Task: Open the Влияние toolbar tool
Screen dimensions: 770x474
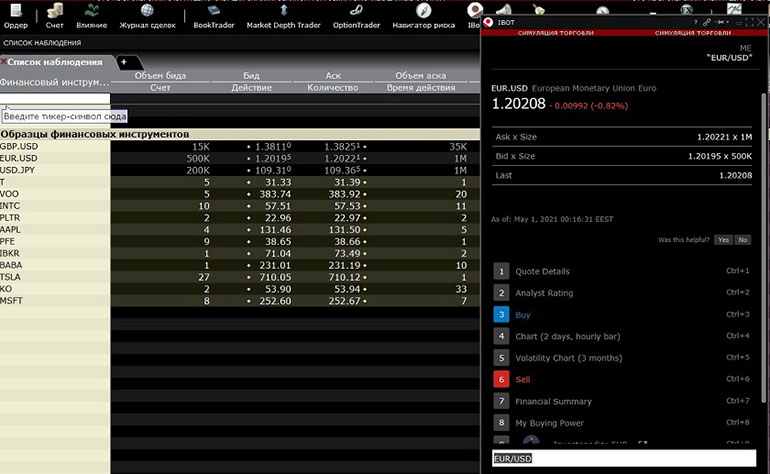Action: pos(91,16)
